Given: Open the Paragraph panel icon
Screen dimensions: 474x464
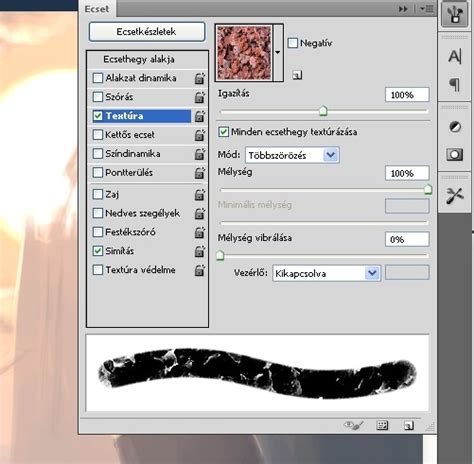Looking at the screenshot, I should 455,85.
